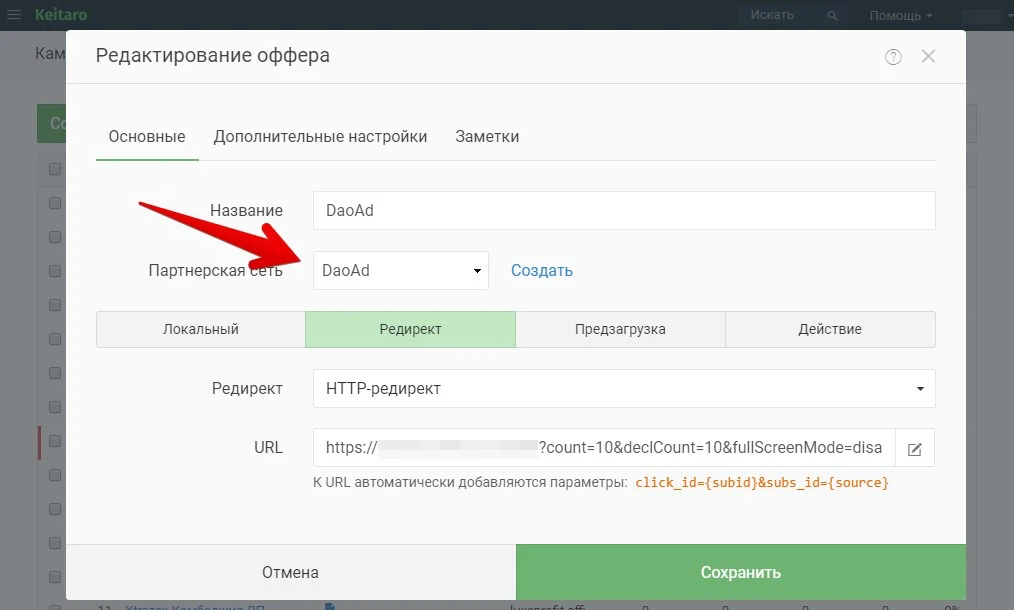Select the Редирект offer type
Viewport: 1014px width, 610px height.
(x=410, y=329)
